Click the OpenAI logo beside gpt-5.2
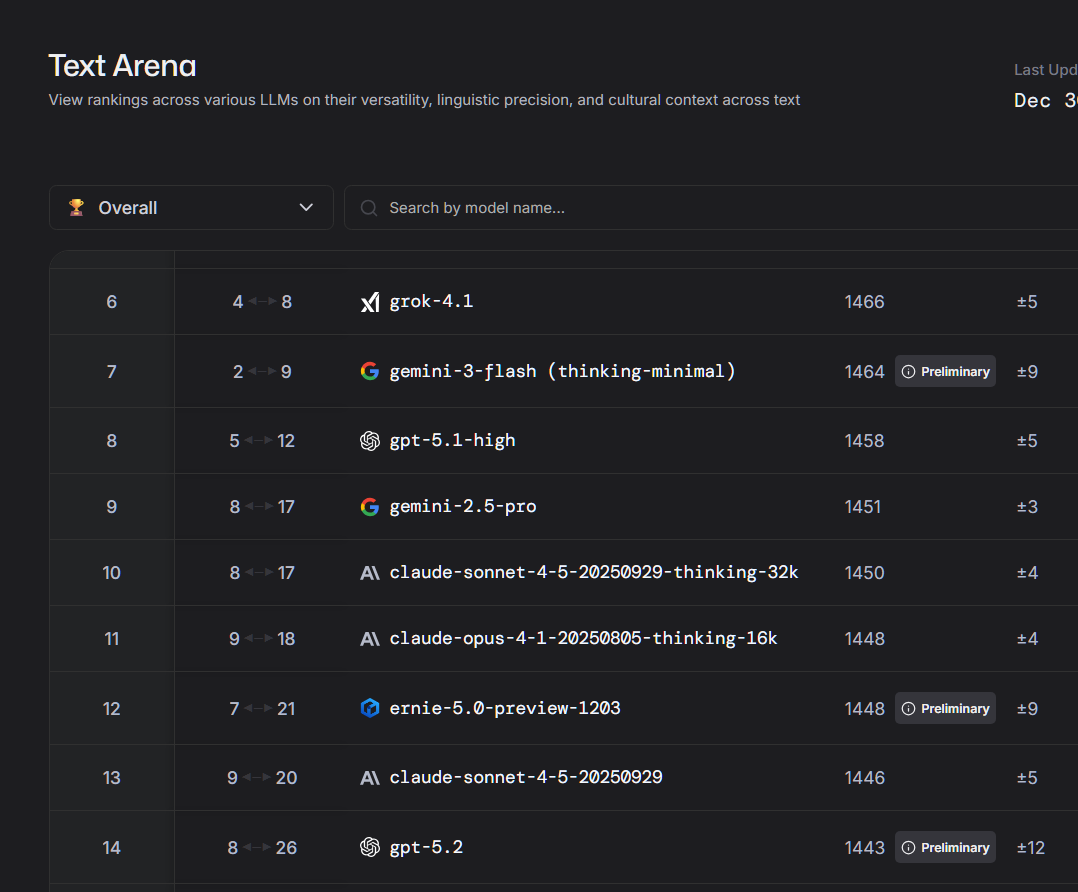This screenshot has width=1078, height=892. pyautogui.click(x=370, y=848)
